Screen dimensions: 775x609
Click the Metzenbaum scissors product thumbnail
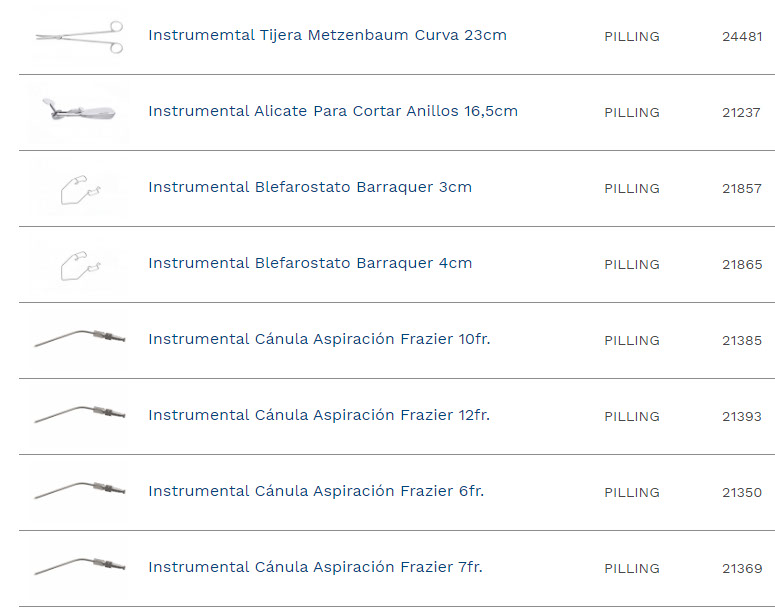79,36
